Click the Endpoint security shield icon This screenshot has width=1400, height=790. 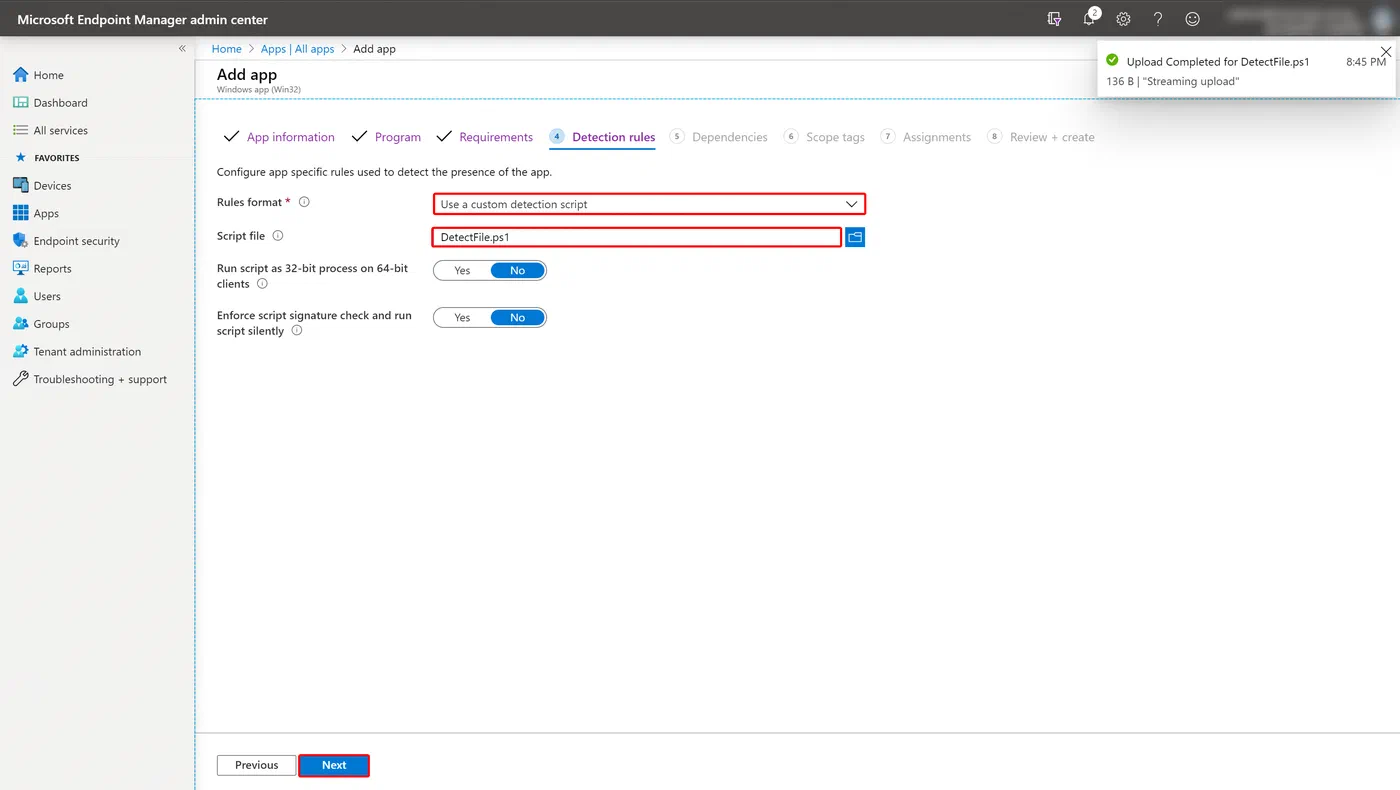tap(20, 241)
